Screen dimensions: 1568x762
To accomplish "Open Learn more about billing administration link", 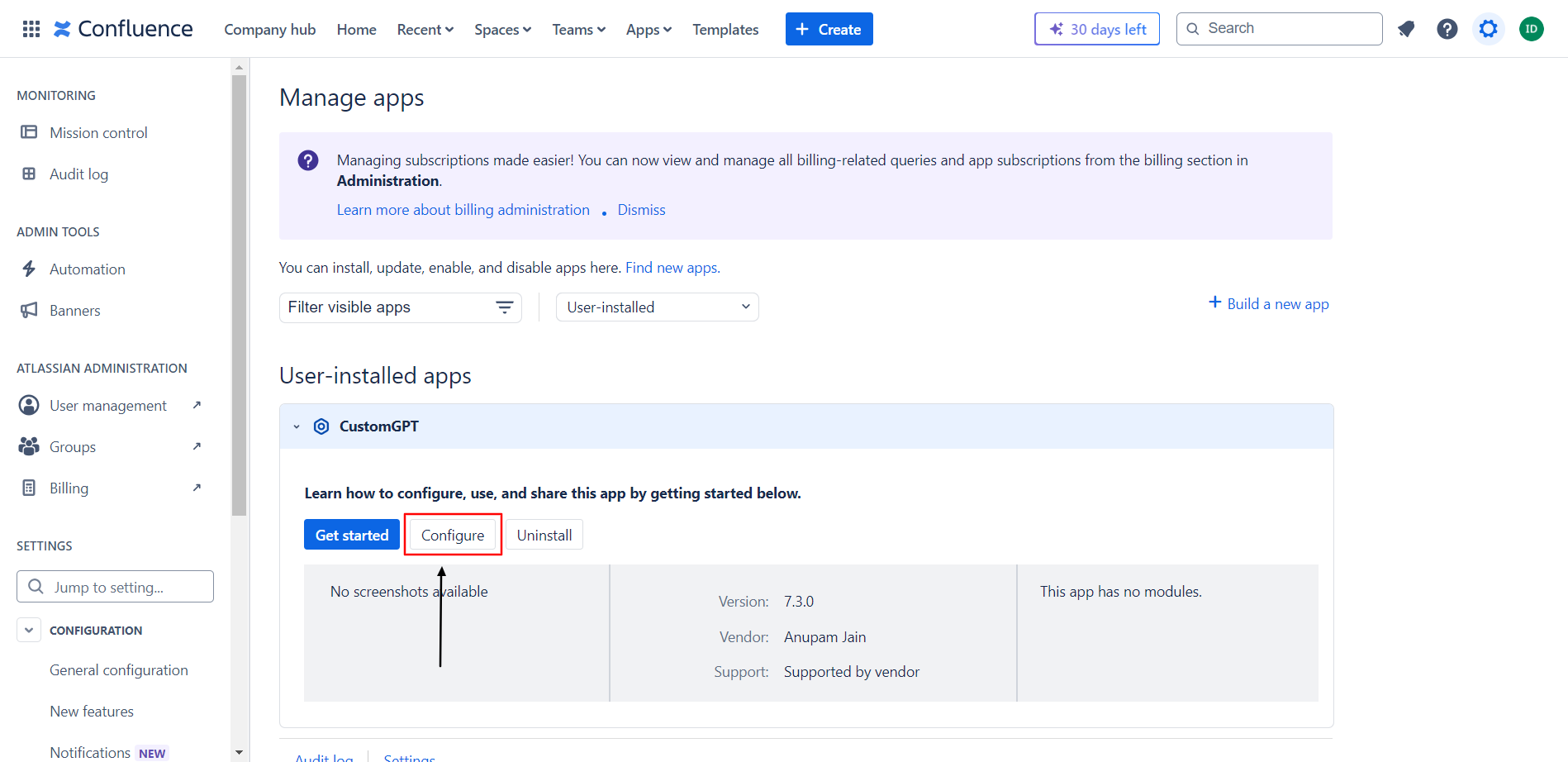I will point(463,210).
